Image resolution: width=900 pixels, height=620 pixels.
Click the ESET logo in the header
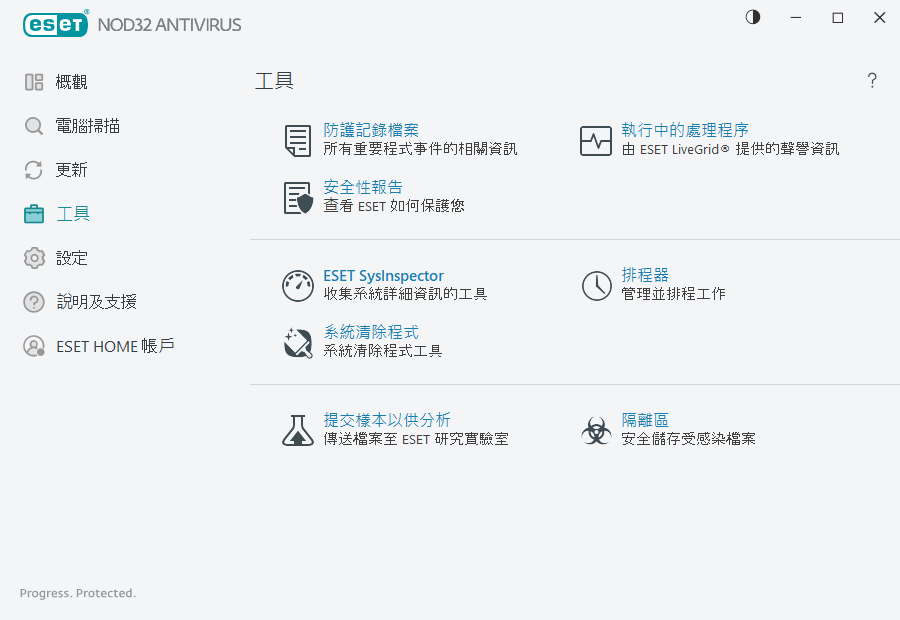56,24
